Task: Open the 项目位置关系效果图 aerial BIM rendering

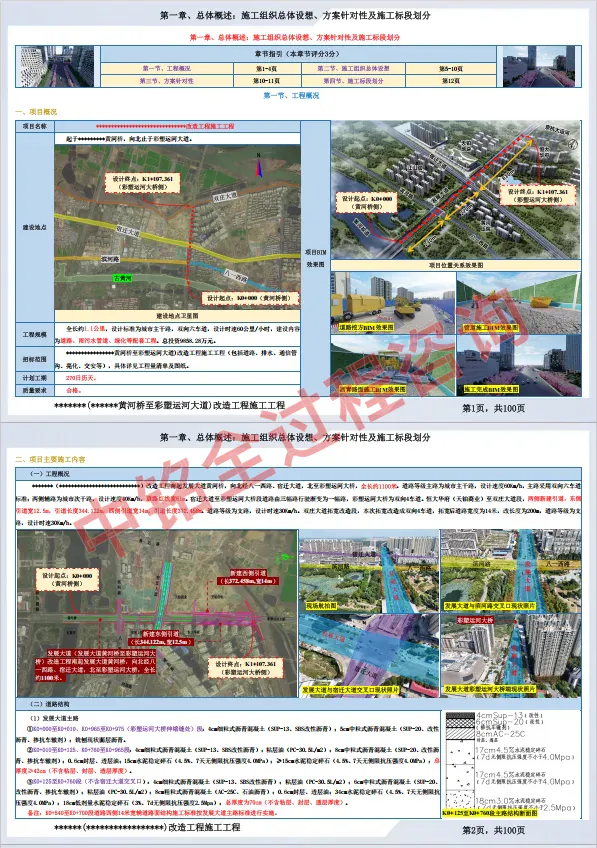Action: pos(456,190)
